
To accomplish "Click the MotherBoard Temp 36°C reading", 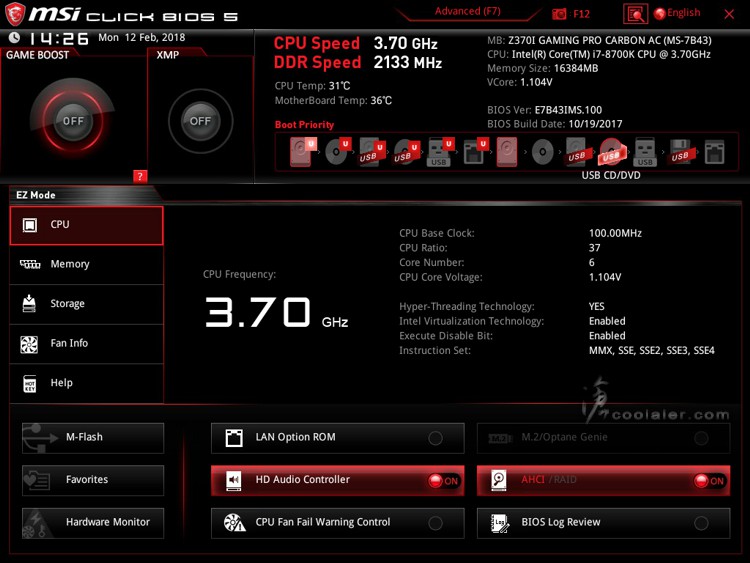I will click(x=333, y=100).
